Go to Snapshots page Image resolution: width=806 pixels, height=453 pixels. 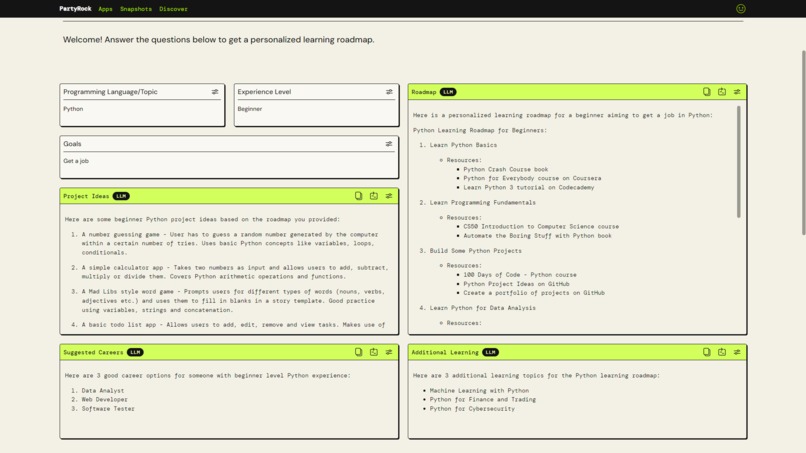pos(136,9)
